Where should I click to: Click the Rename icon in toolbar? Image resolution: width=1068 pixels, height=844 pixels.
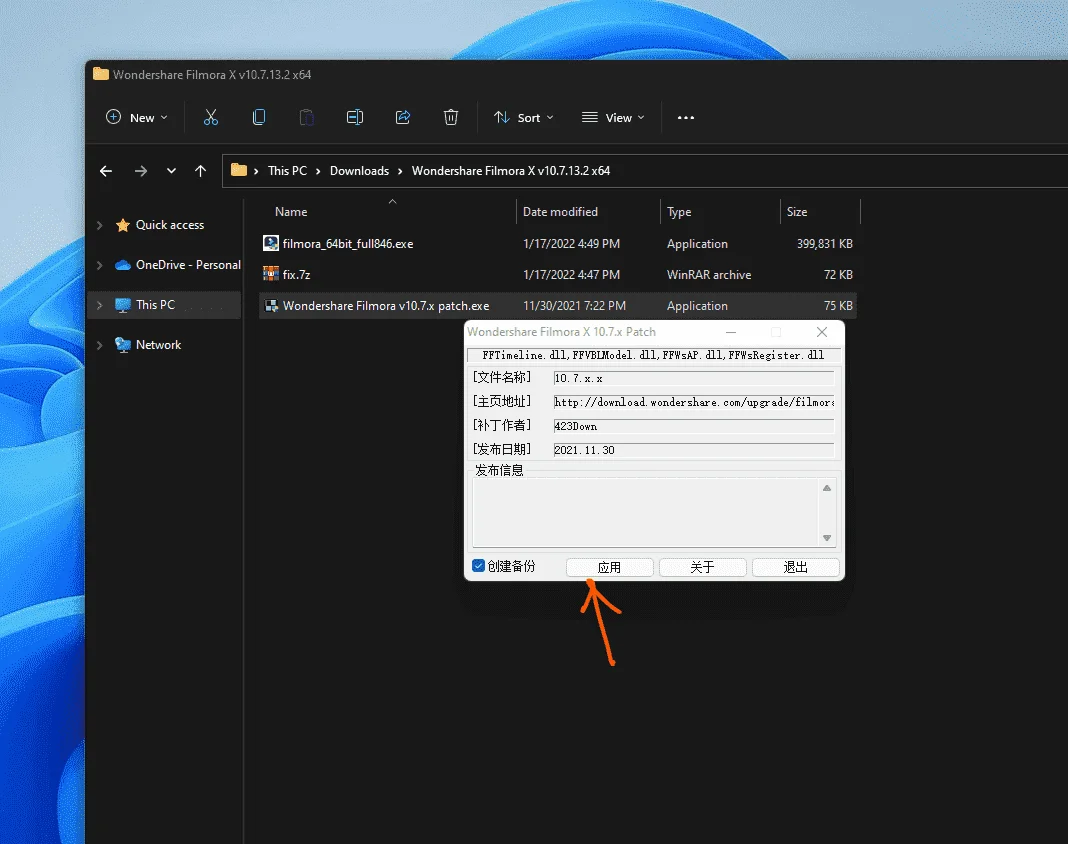[355, 117]
